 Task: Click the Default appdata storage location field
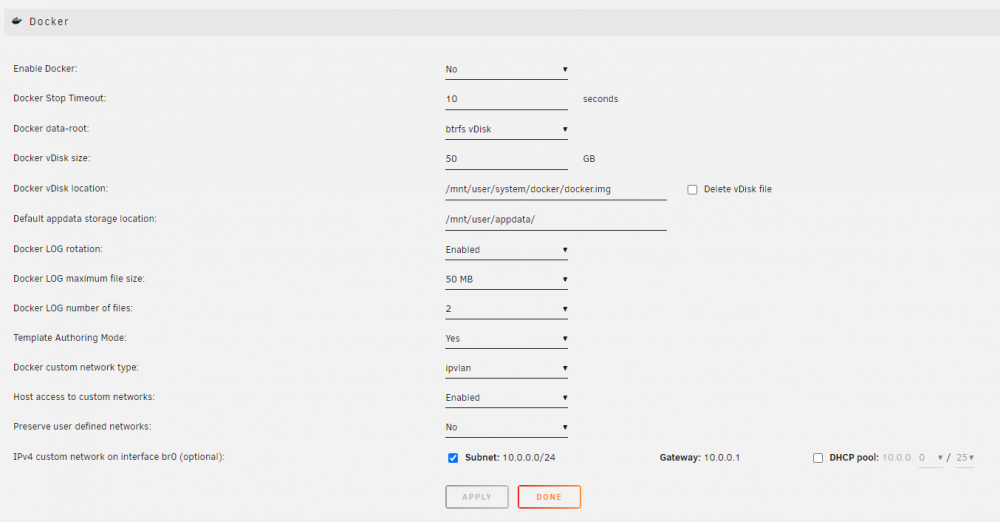click(x=555, y=220)
